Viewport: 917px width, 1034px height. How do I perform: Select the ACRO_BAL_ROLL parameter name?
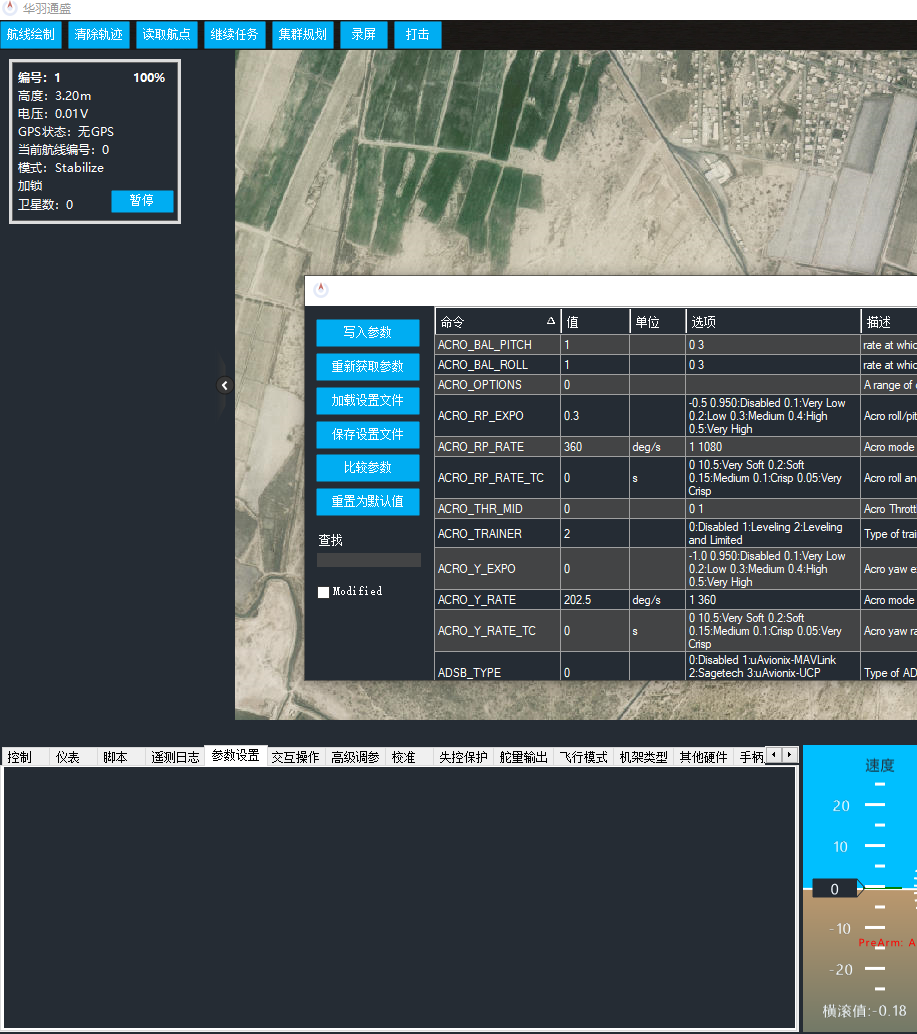(483, 365)
